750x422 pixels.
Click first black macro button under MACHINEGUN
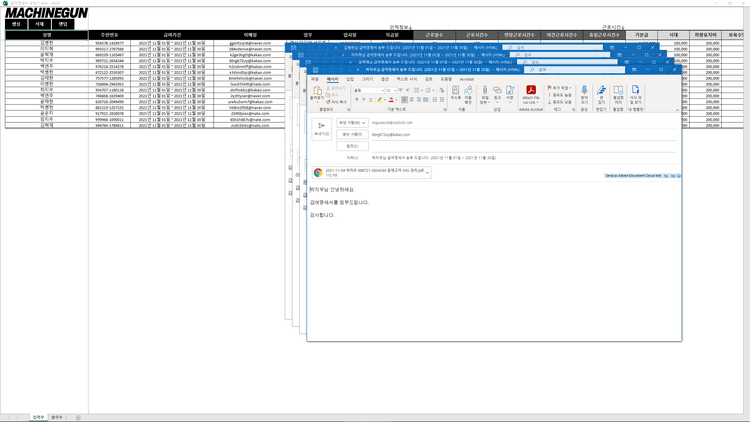click(16, 24)
